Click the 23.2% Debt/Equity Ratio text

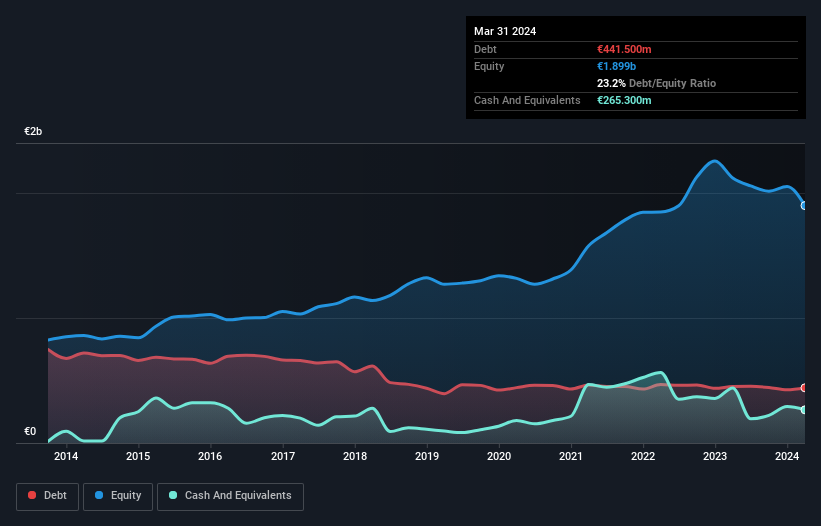tap(656, 83)
